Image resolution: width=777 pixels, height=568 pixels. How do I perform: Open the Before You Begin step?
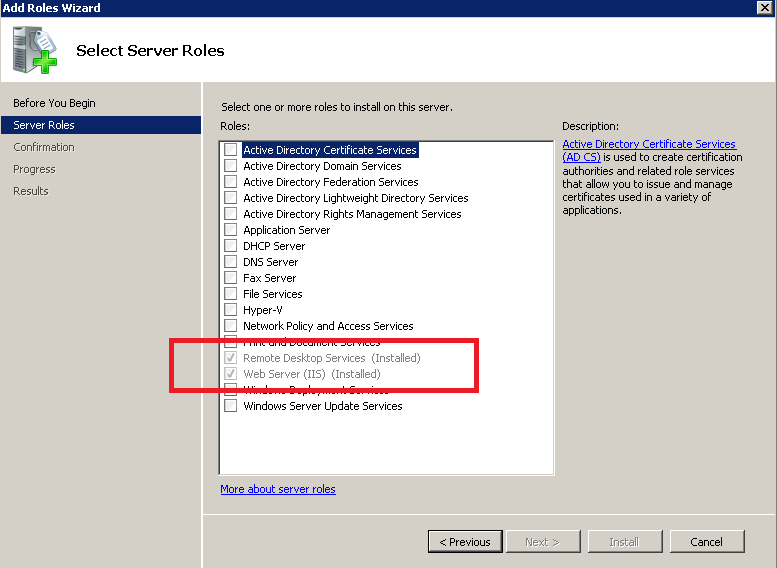54,103
